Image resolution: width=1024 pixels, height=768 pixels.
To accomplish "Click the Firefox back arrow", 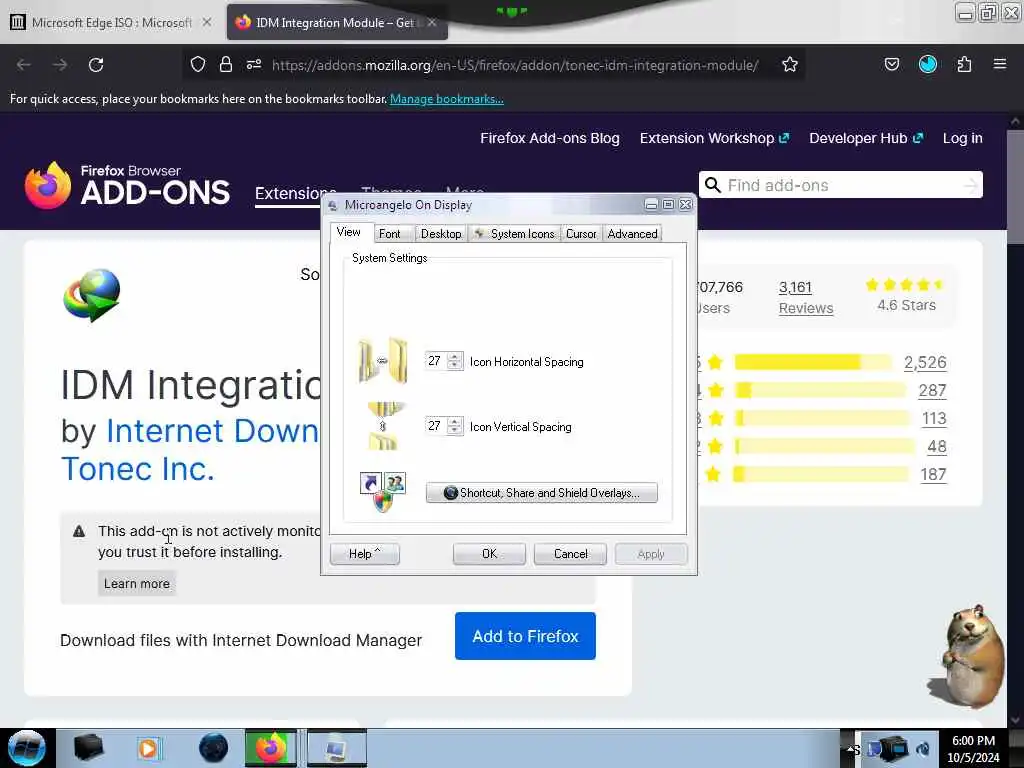I will coord(24,65).
